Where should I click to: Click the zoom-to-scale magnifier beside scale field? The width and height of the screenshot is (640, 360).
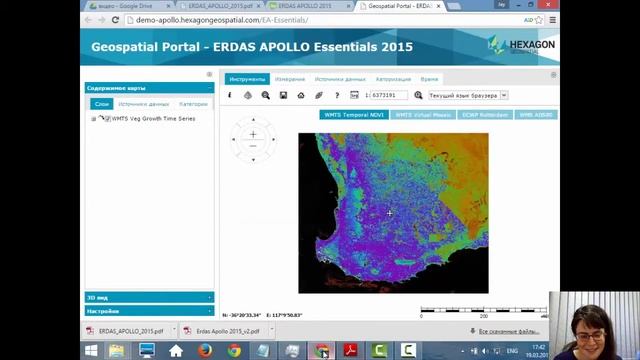418,95
